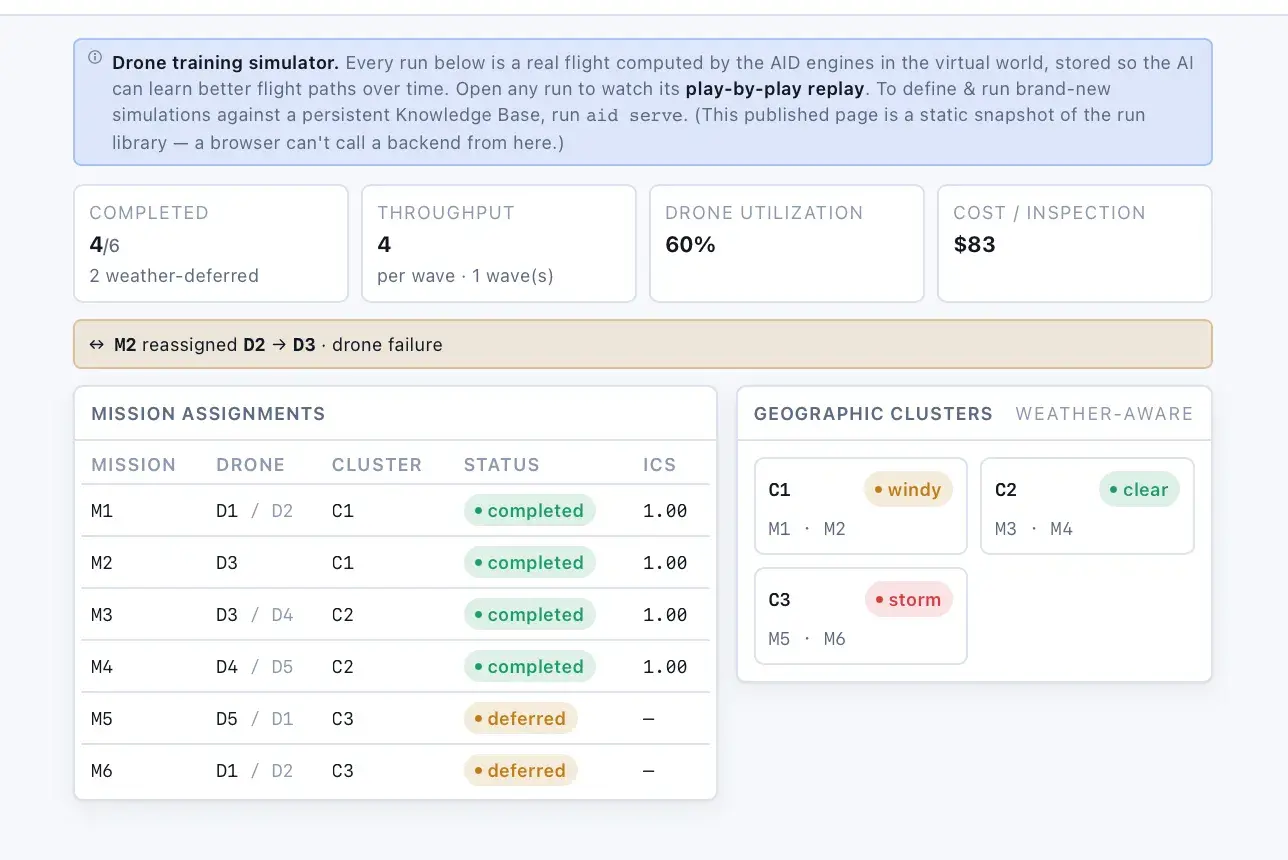The height and width of the screenshot is (860, 1288).
Task: Click the reassignment arrows icon before M2
Action: pyautogui.click(x=97, y=345)
